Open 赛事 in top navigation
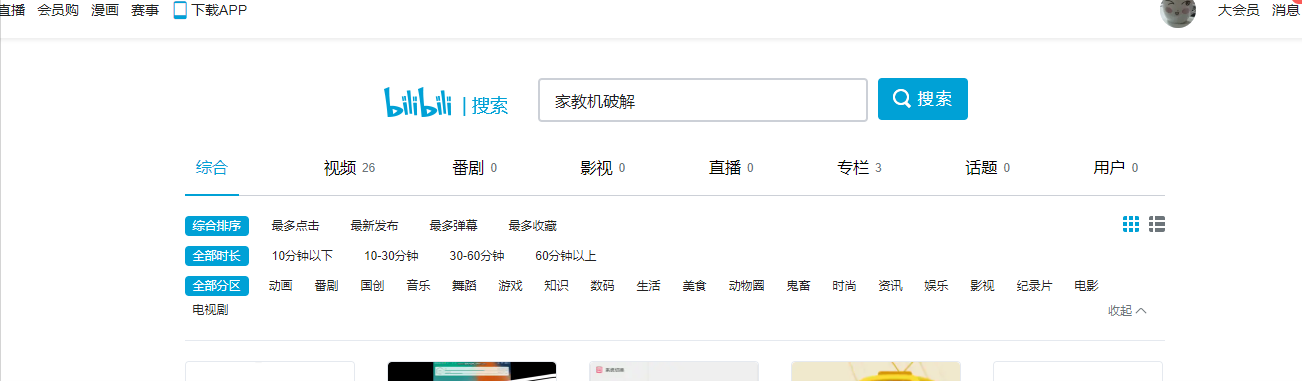 click(x=145, y=10)
